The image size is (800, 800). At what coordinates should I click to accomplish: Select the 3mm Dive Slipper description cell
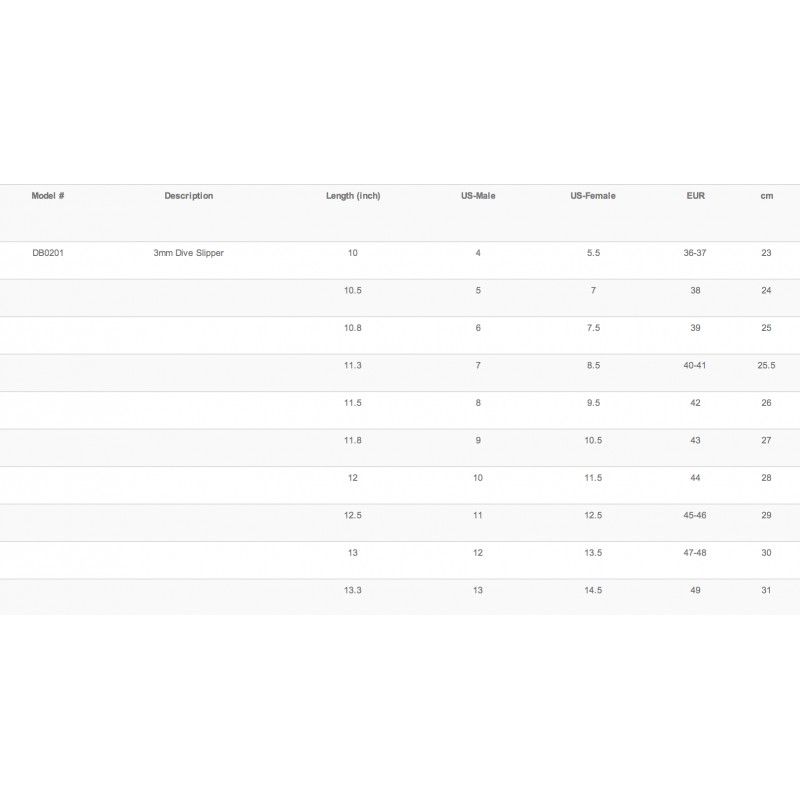[189, 253]
